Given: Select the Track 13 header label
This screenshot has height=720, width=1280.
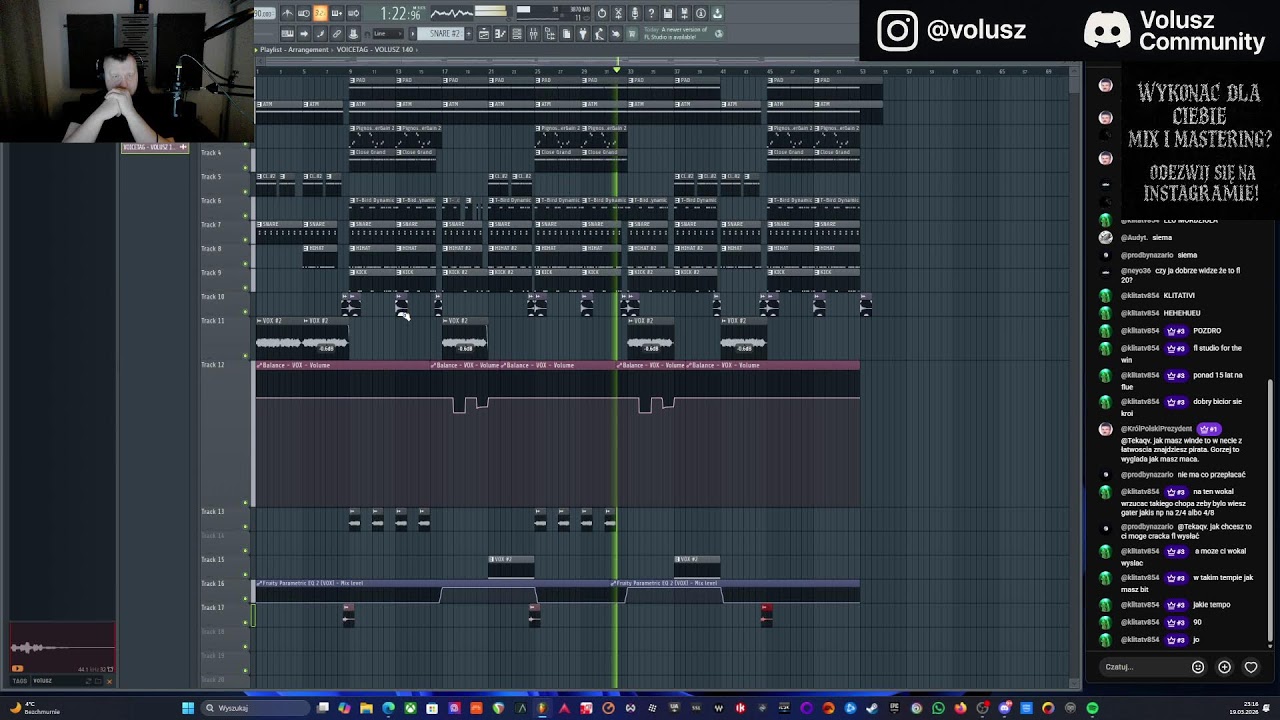Looking at the screenshot, I should [212, 512].
